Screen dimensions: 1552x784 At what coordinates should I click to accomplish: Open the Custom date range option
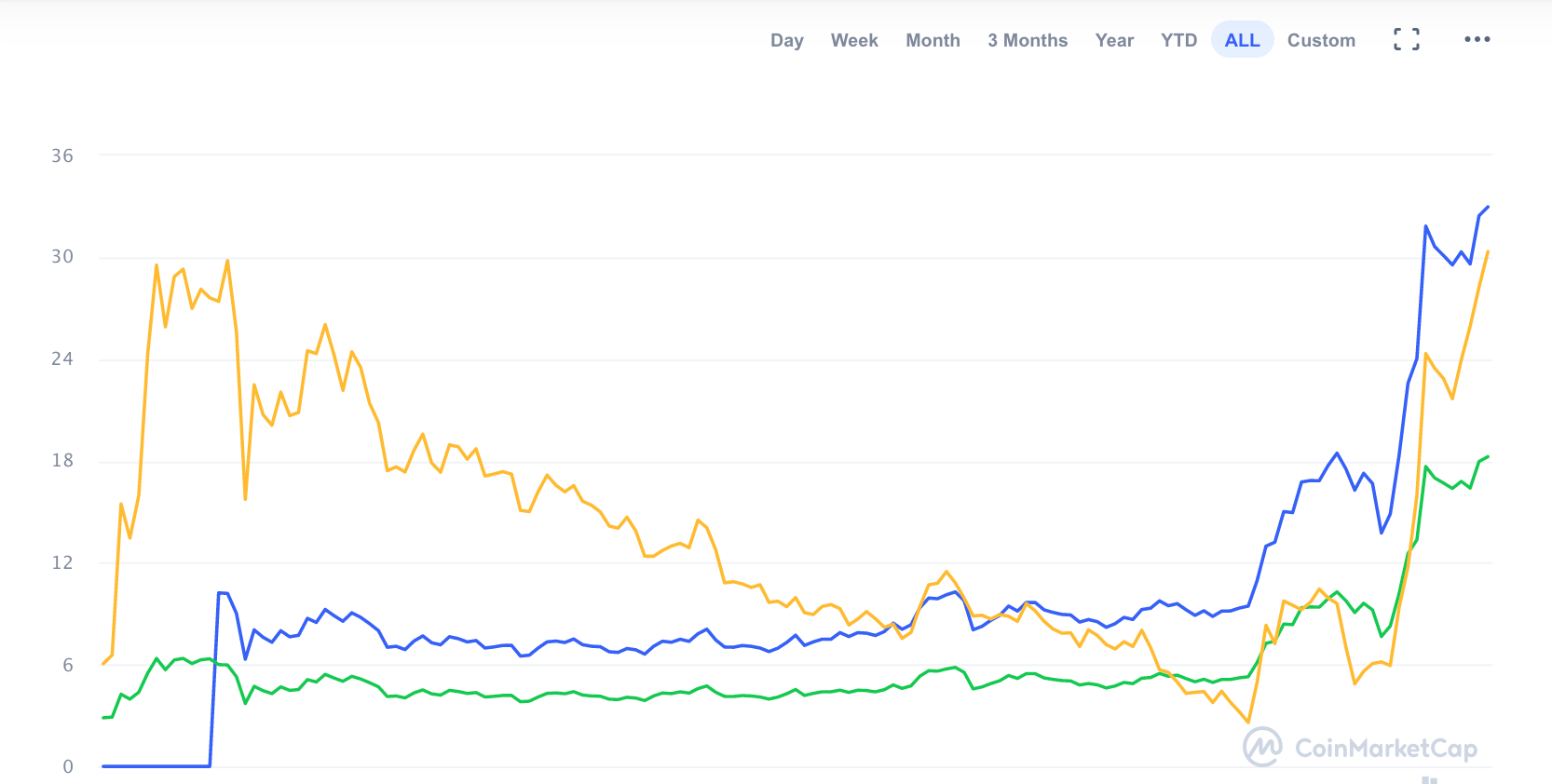[1321, 40]
